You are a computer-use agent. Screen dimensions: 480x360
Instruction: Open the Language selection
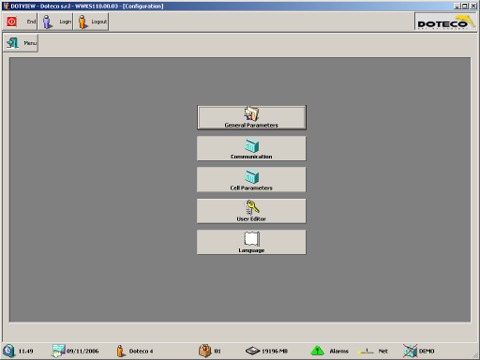click(251, 242)
